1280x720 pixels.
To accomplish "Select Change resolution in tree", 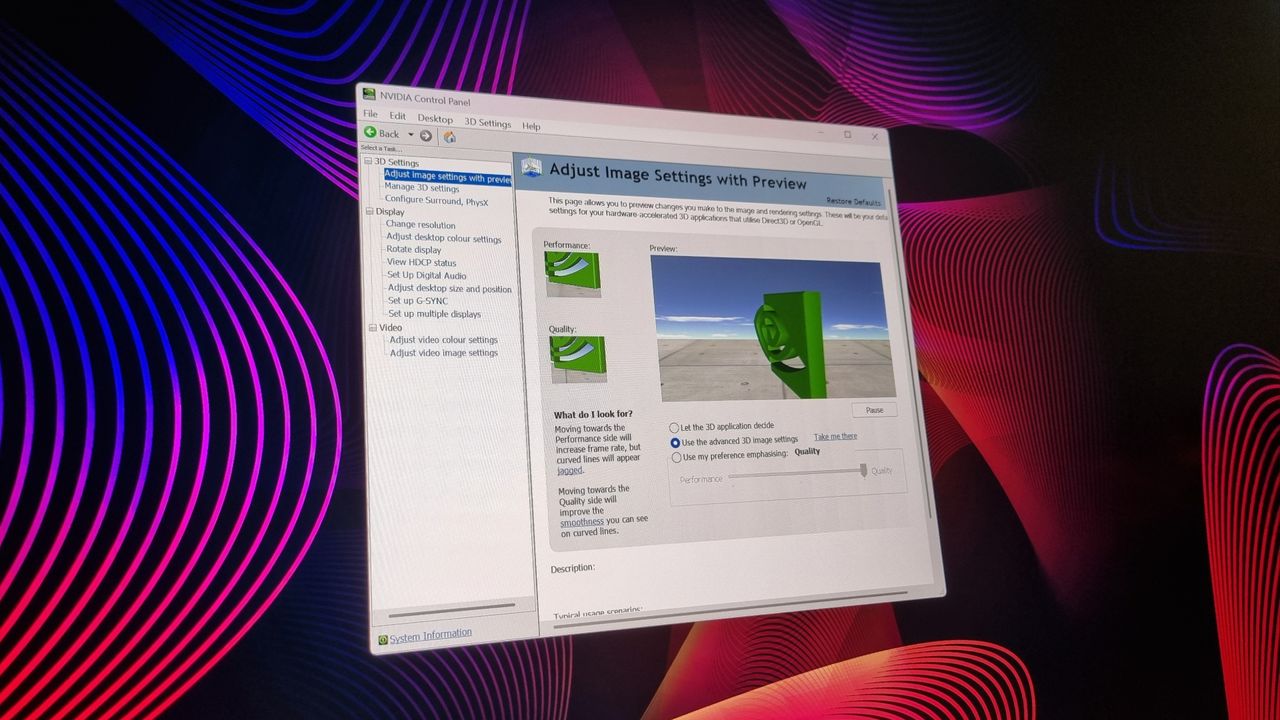I will pos(420,225).
